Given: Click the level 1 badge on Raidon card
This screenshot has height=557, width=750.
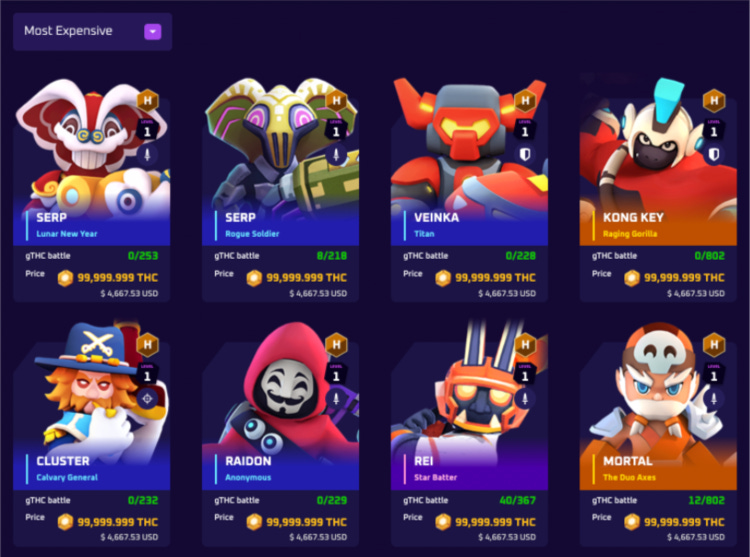Looking at the screenshot, I should (336, 374).
